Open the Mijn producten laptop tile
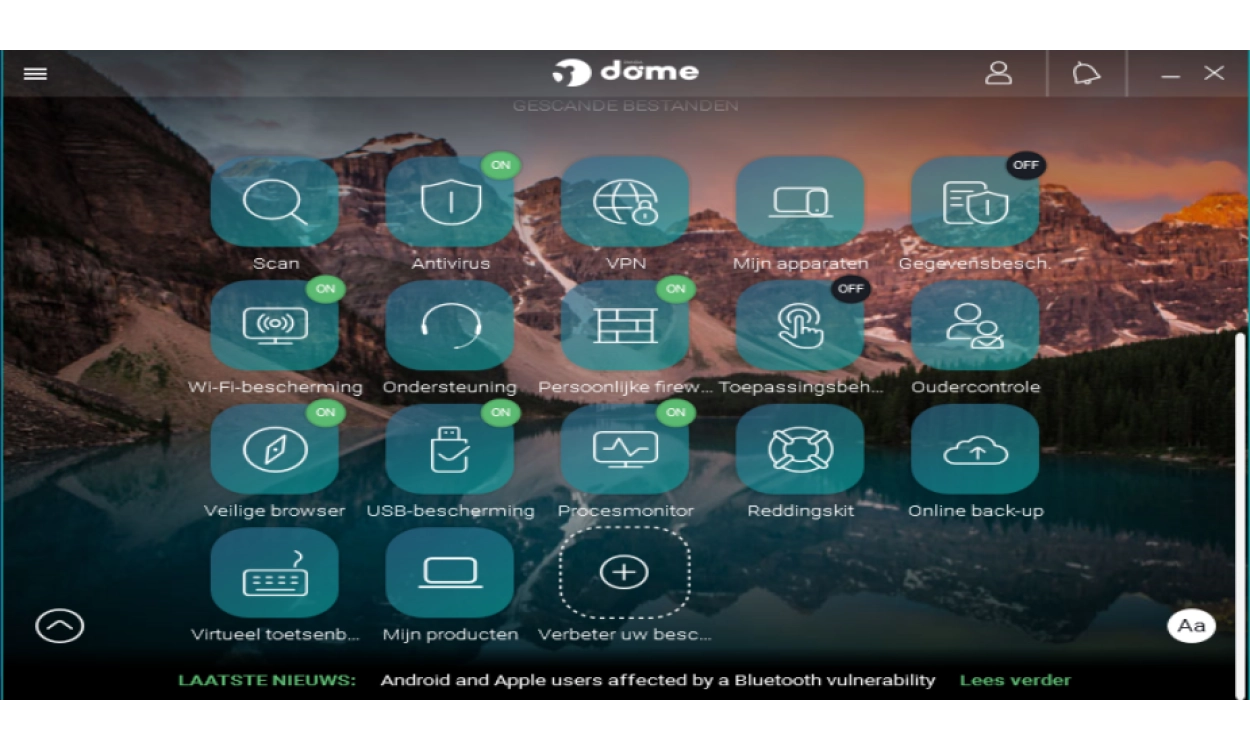 pyautogui.click(x=450, y=573)
